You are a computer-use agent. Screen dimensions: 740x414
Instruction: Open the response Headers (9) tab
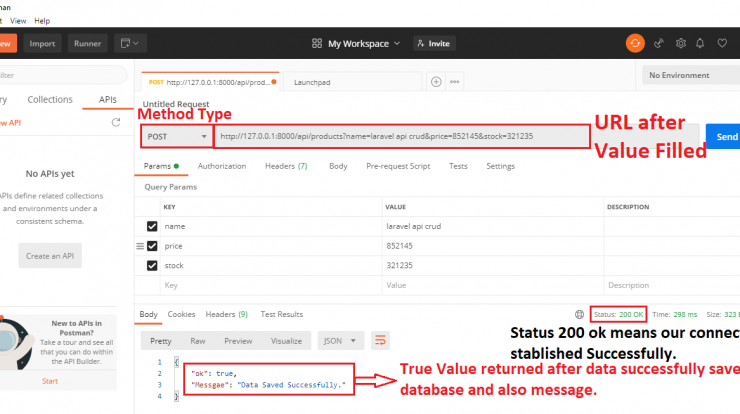[x=227, y=314]
